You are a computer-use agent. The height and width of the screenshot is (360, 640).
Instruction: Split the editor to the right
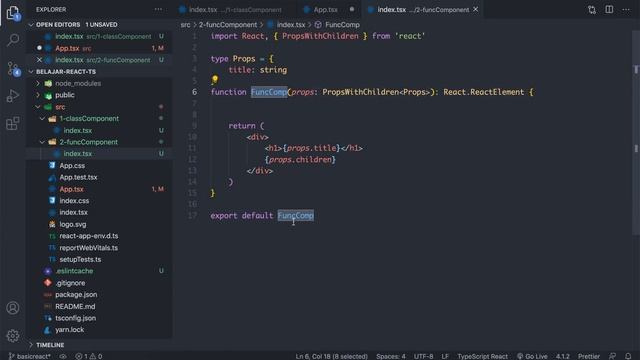coord(609,9)
